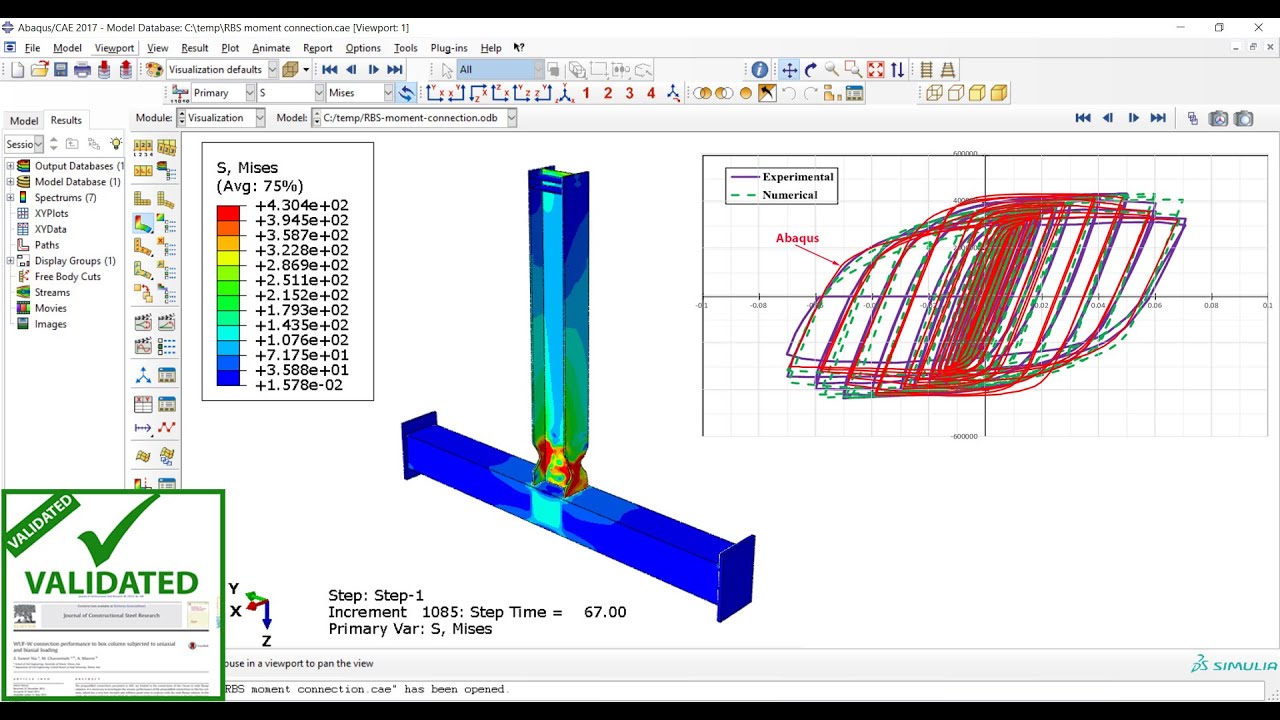This screenshot has width=1280, height=720.
Task: Apply the isometric view axis icon
Action: pos(565,93)
